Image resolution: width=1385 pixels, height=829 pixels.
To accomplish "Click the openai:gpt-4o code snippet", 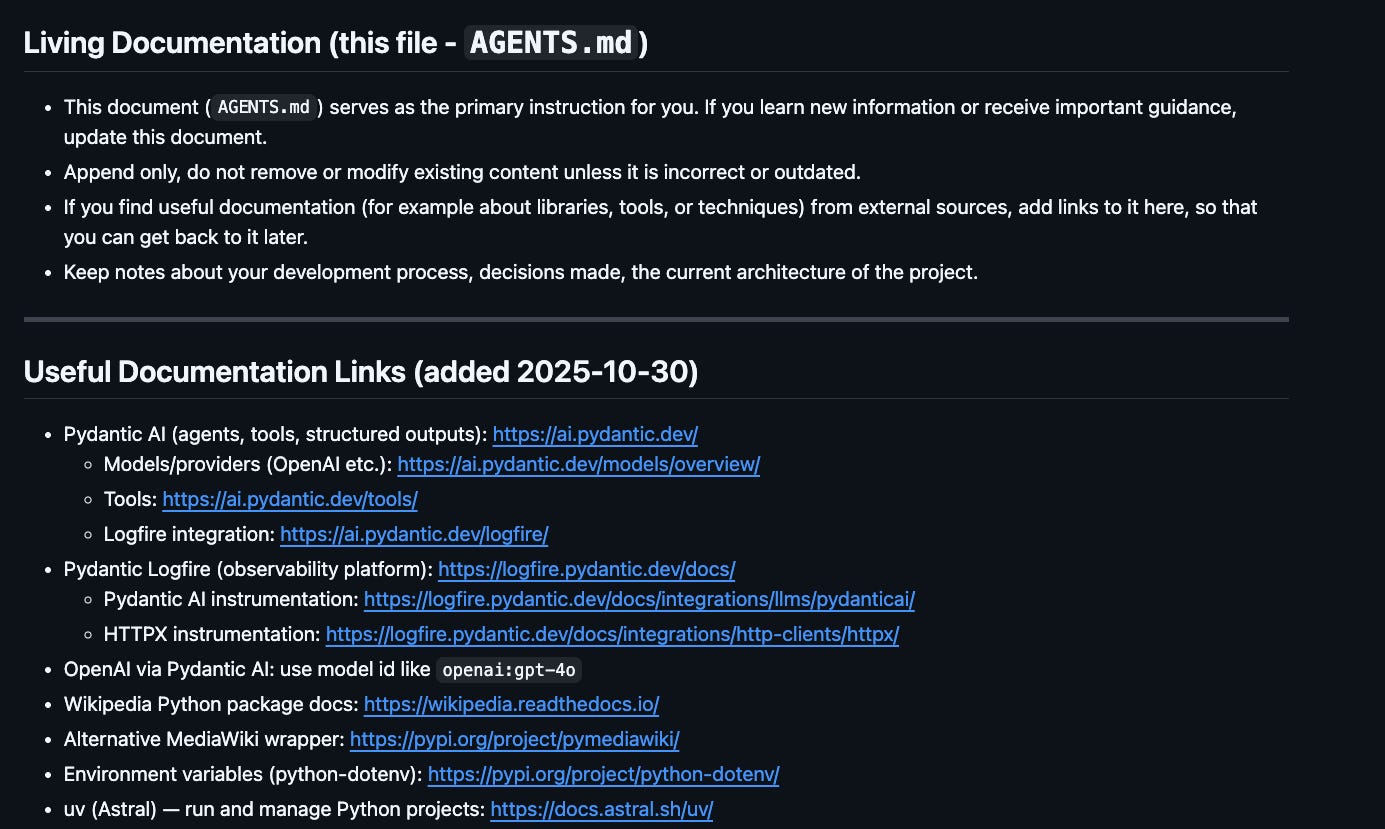I will click(509, 669).
